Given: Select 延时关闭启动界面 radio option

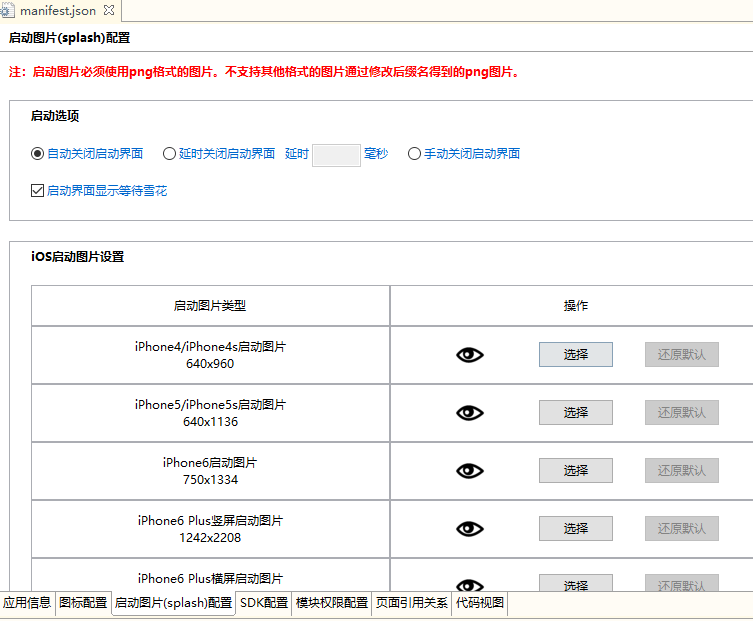Looking at the screenshot, I should pyautogui.click(x=169, y=154).
